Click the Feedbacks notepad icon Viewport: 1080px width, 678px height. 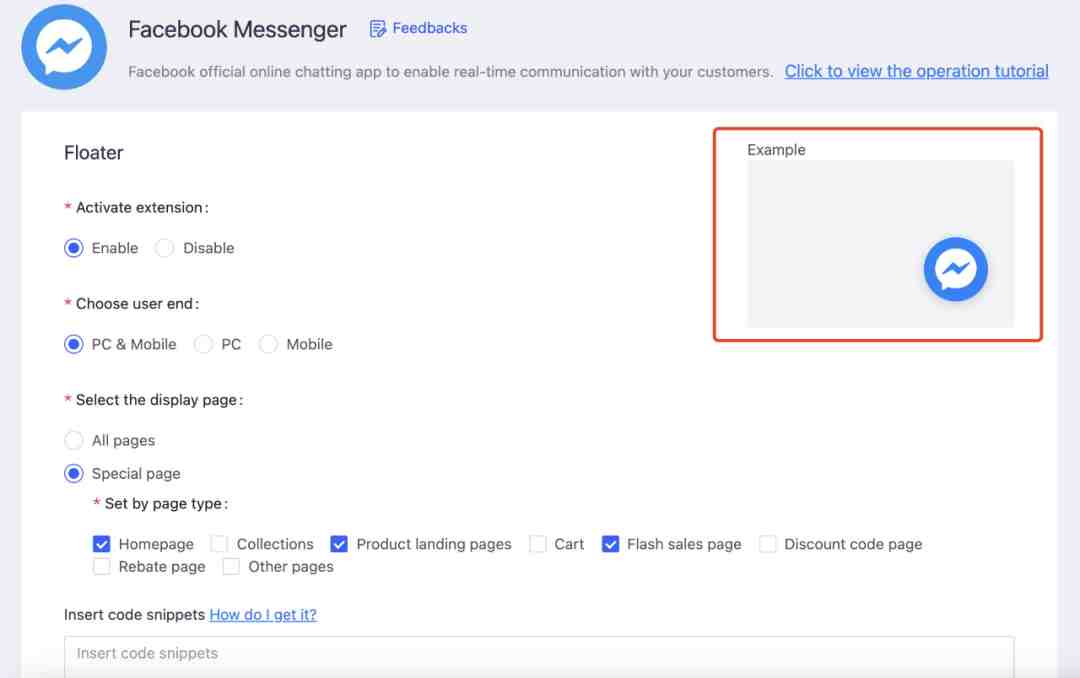point(377,28)
